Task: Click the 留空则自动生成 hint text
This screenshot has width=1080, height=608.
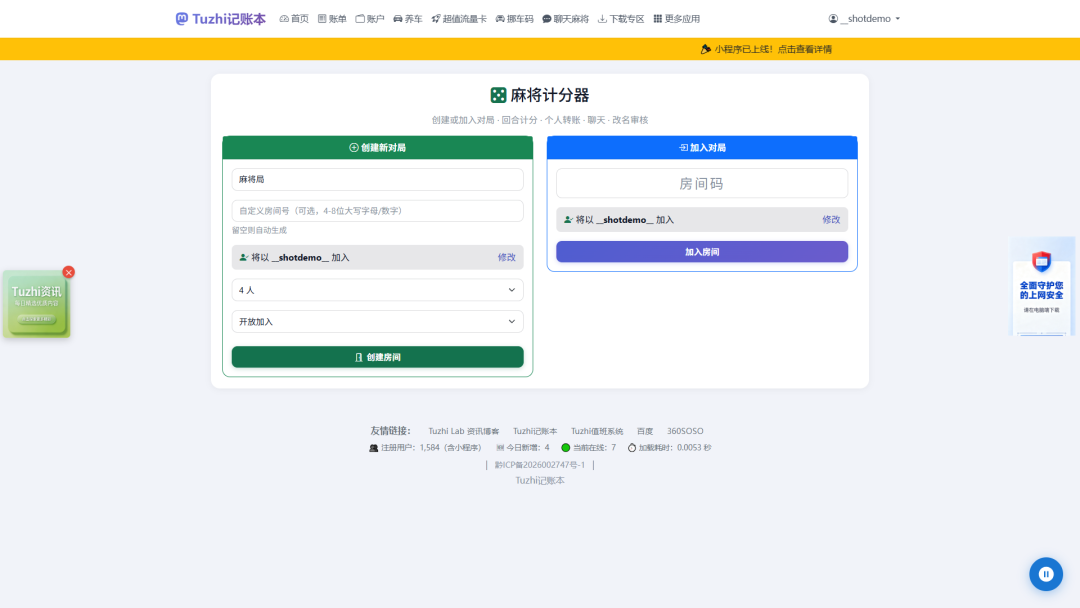Action: point(259,230)
